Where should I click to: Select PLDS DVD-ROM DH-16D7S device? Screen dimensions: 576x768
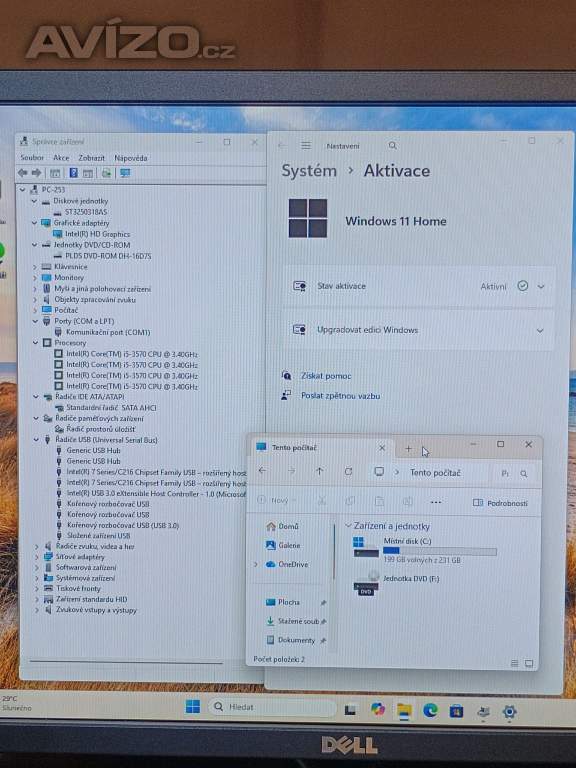[108, 256]
